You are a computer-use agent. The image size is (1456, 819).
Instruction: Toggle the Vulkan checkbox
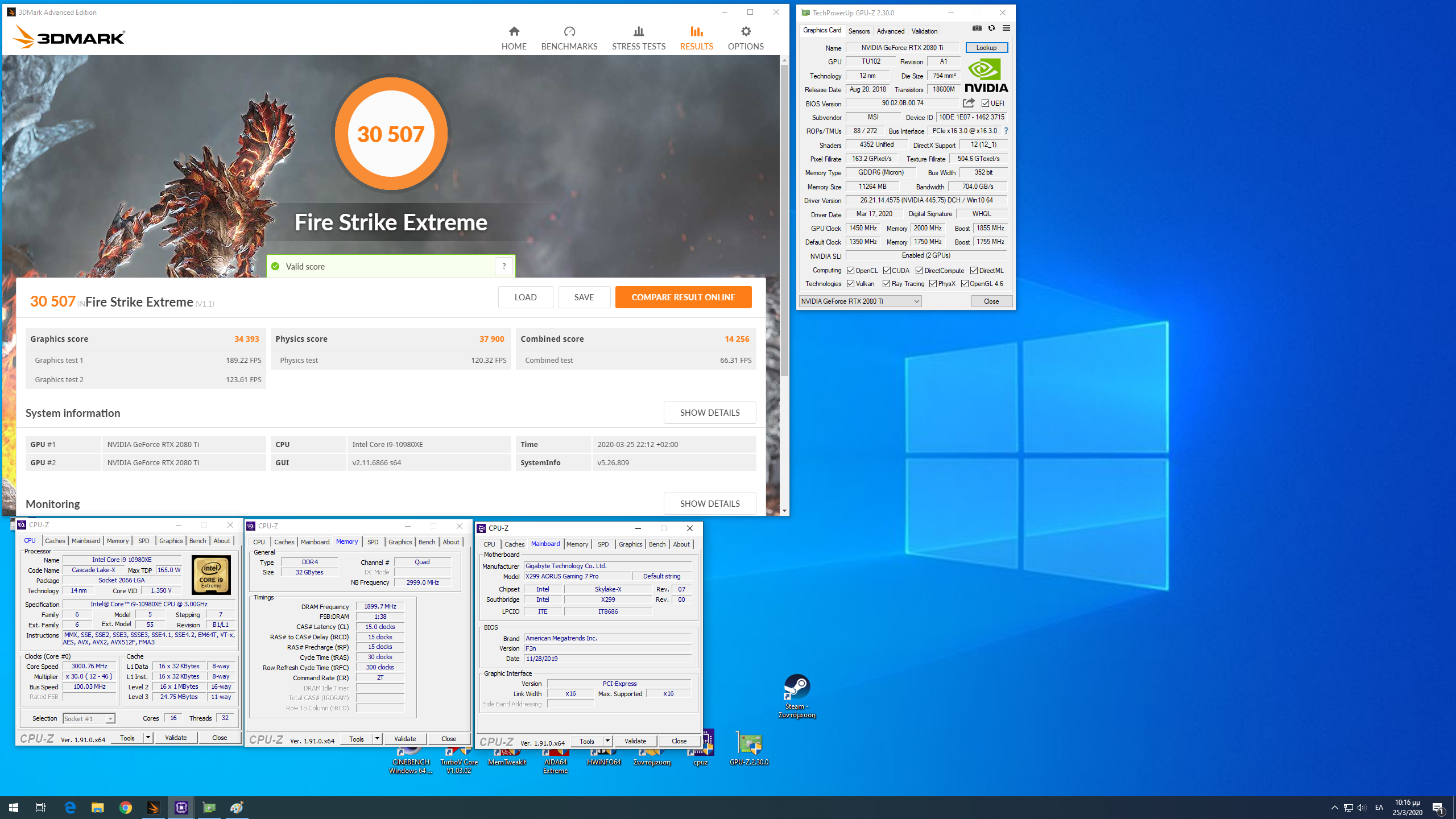(850, 283)
